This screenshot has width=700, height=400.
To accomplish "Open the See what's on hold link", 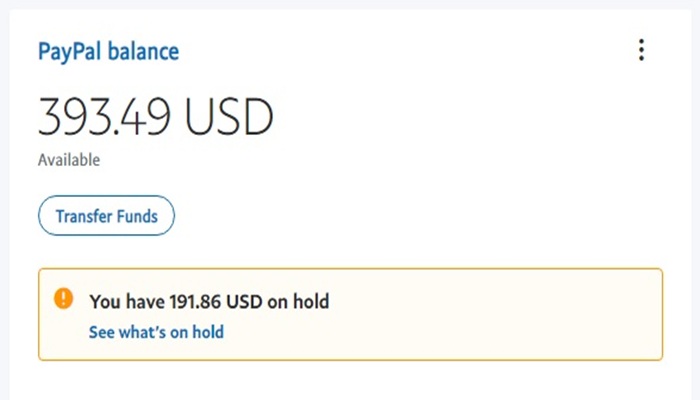I will (156, 332).
